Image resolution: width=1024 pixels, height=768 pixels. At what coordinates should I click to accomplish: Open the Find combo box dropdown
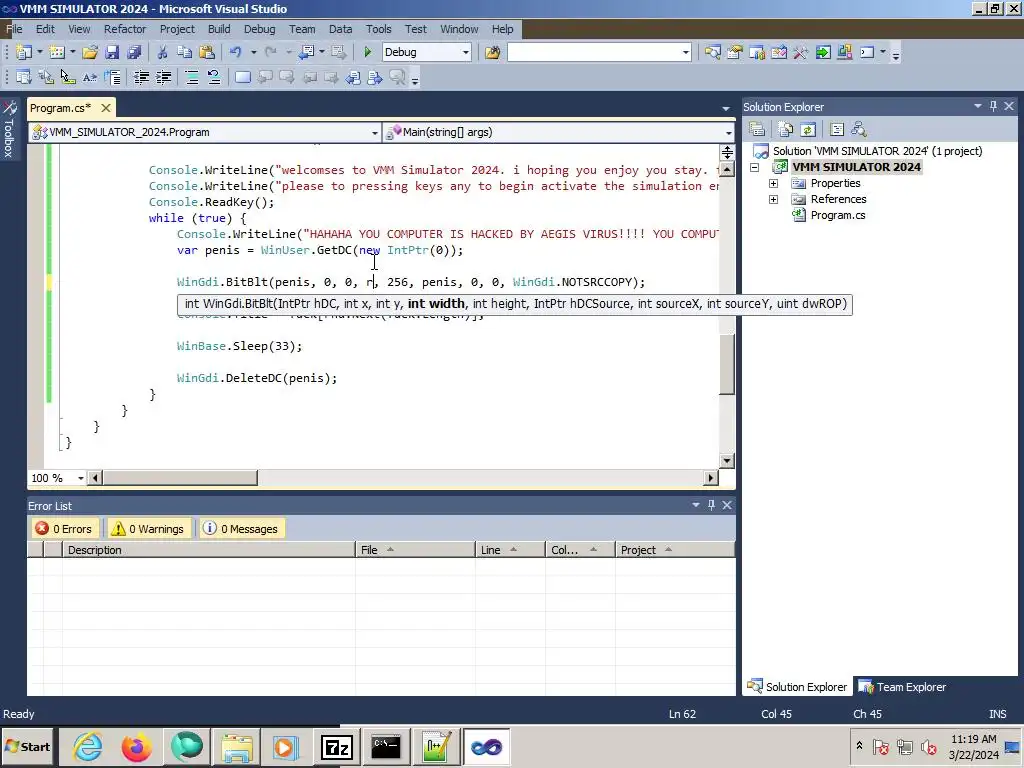tap(685, 52)
